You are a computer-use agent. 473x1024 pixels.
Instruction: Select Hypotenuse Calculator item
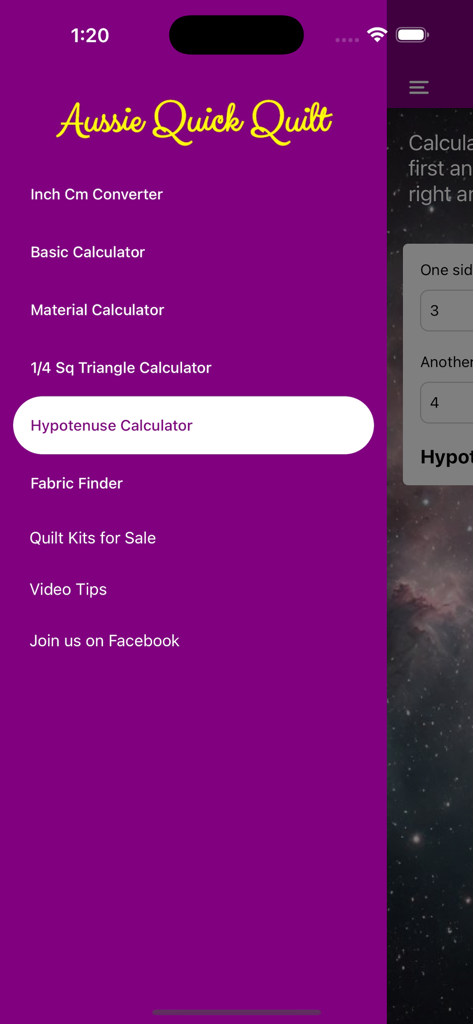pyautogui.click(x=193, y=425)
